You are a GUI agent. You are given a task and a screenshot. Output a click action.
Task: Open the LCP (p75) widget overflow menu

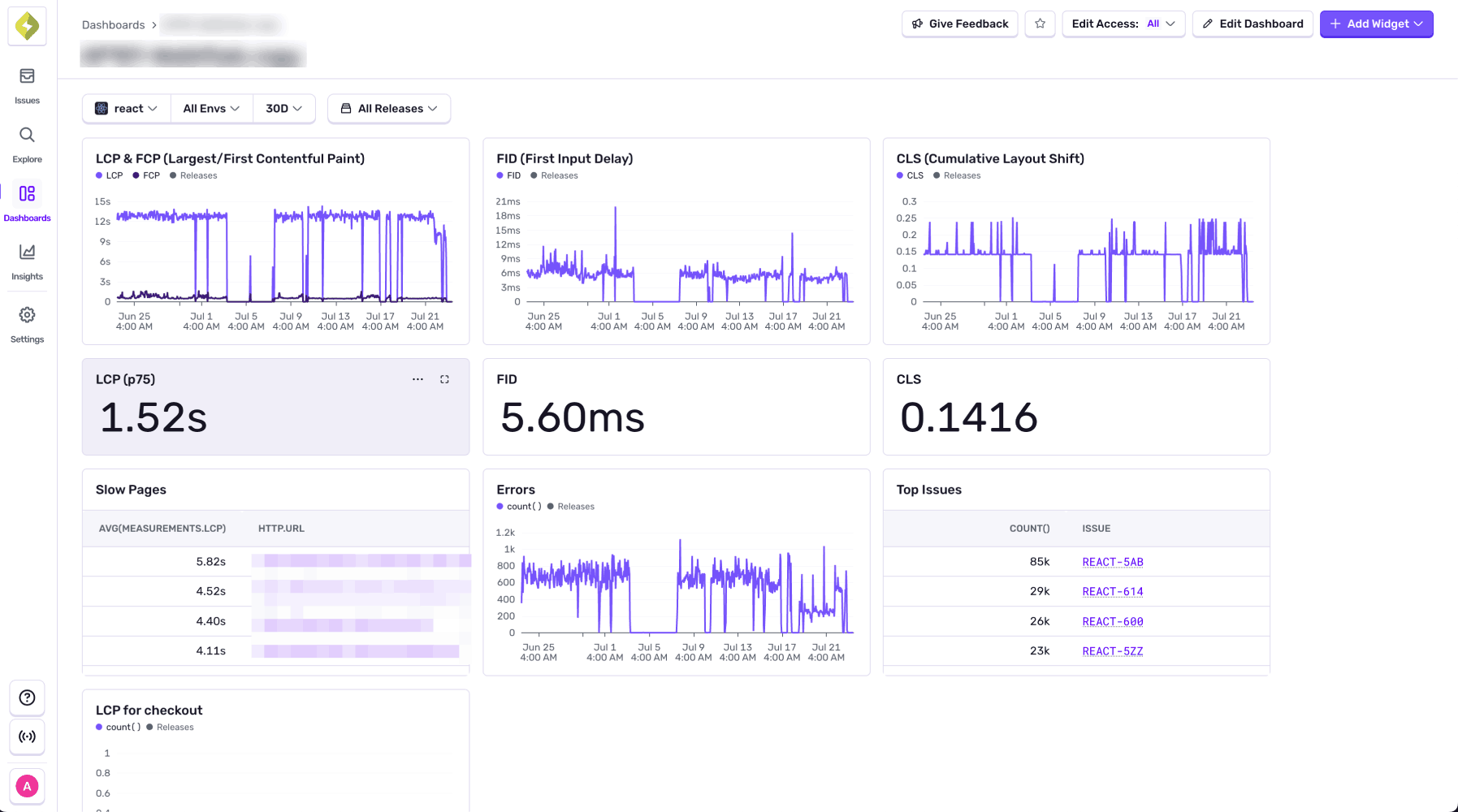pos(417,379)
